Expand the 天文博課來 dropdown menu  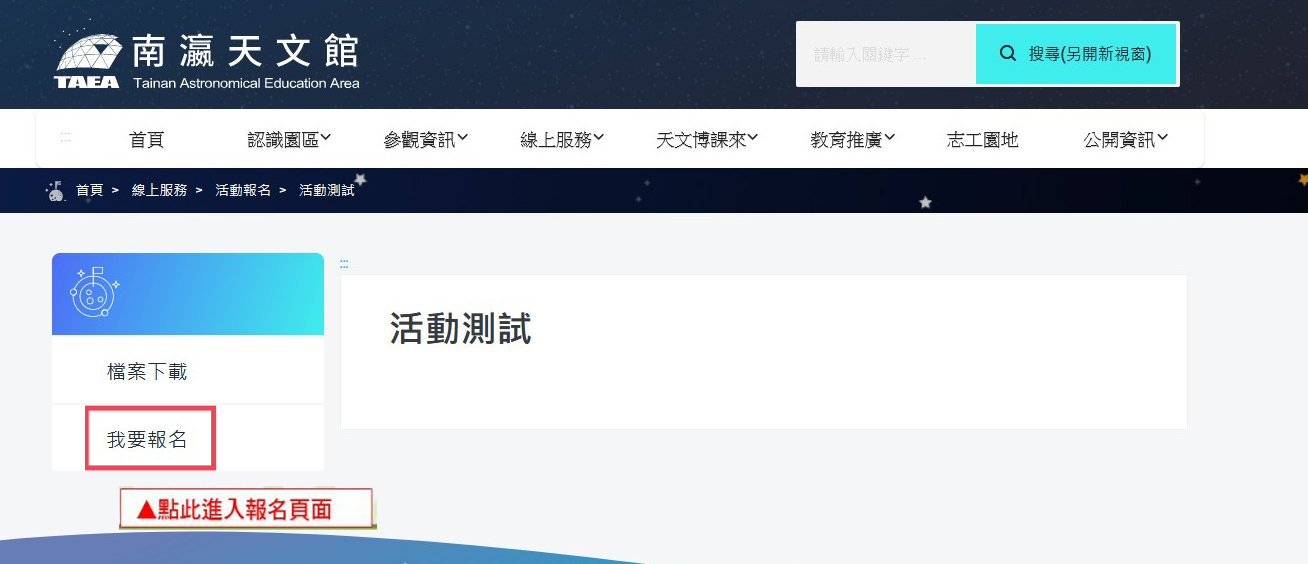tap(707, 140)
